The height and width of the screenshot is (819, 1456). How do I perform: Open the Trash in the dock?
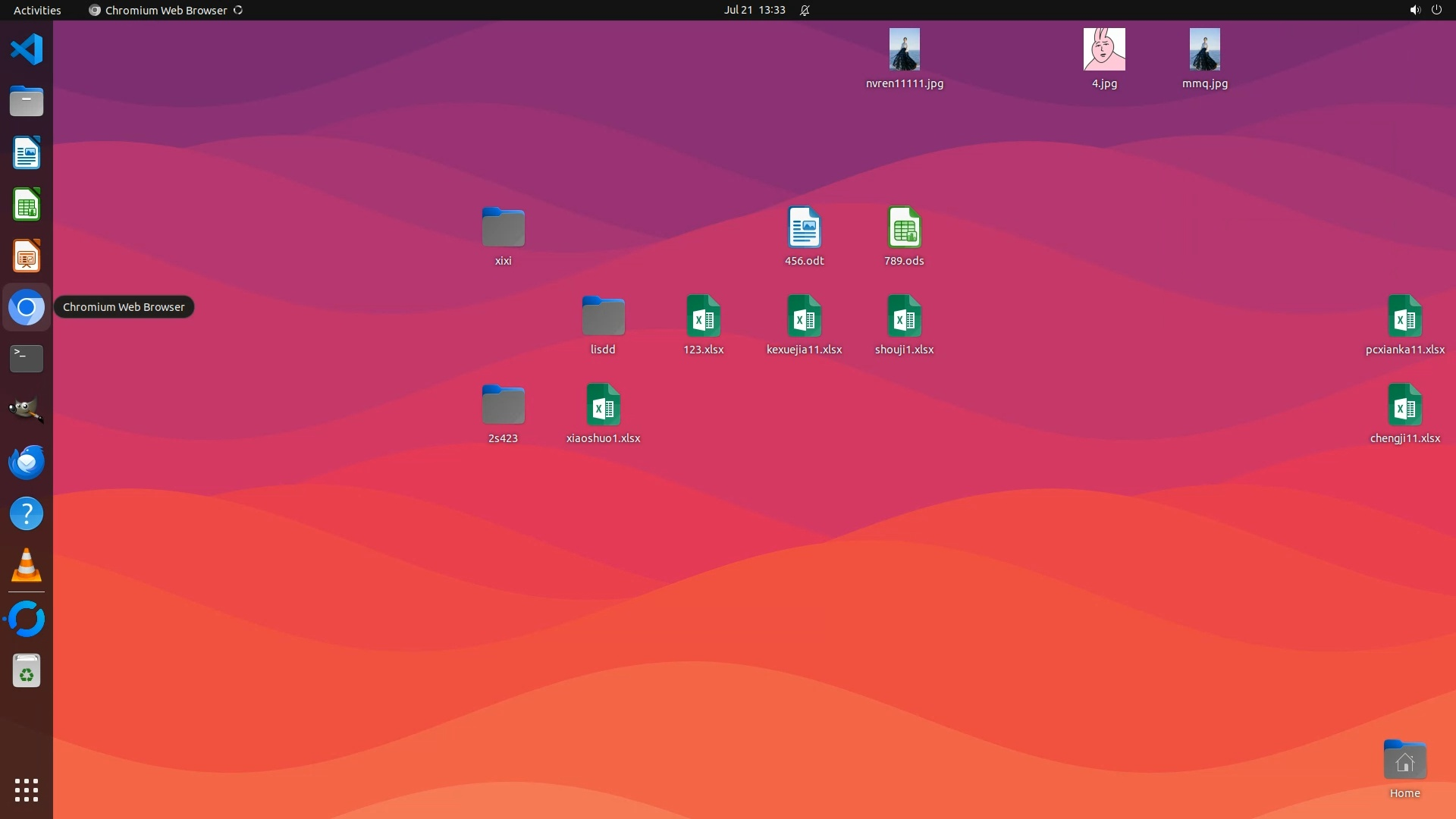coord(27,671)
